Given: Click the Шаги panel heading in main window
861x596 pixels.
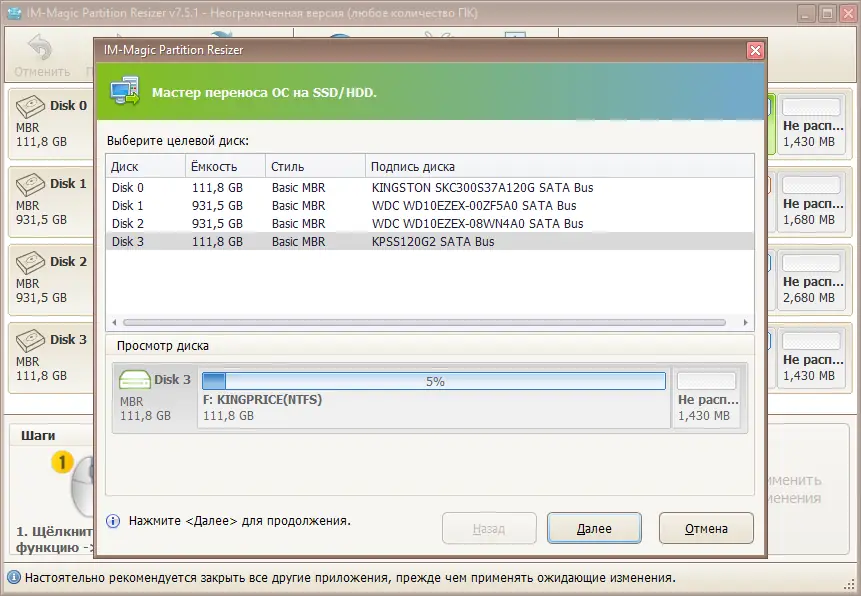Looking at the screenshot, I should tap(38, 436).
